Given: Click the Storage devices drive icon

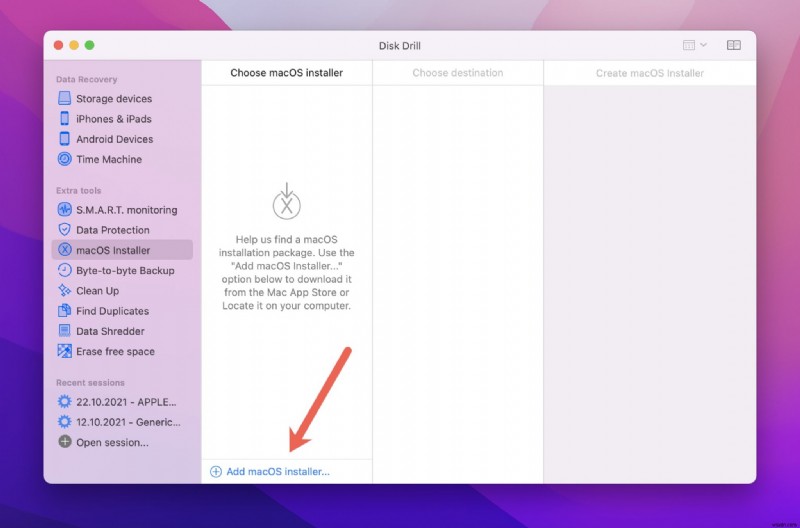Looking at the screenshot, I should (64, 98).
